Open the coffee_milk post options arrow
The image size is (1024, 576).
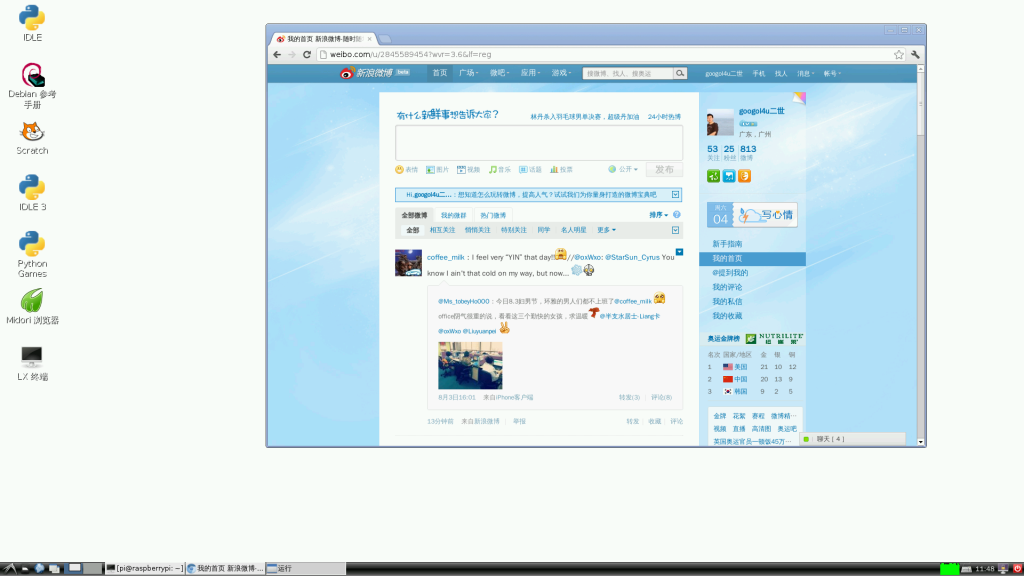[x=679, y=252]
